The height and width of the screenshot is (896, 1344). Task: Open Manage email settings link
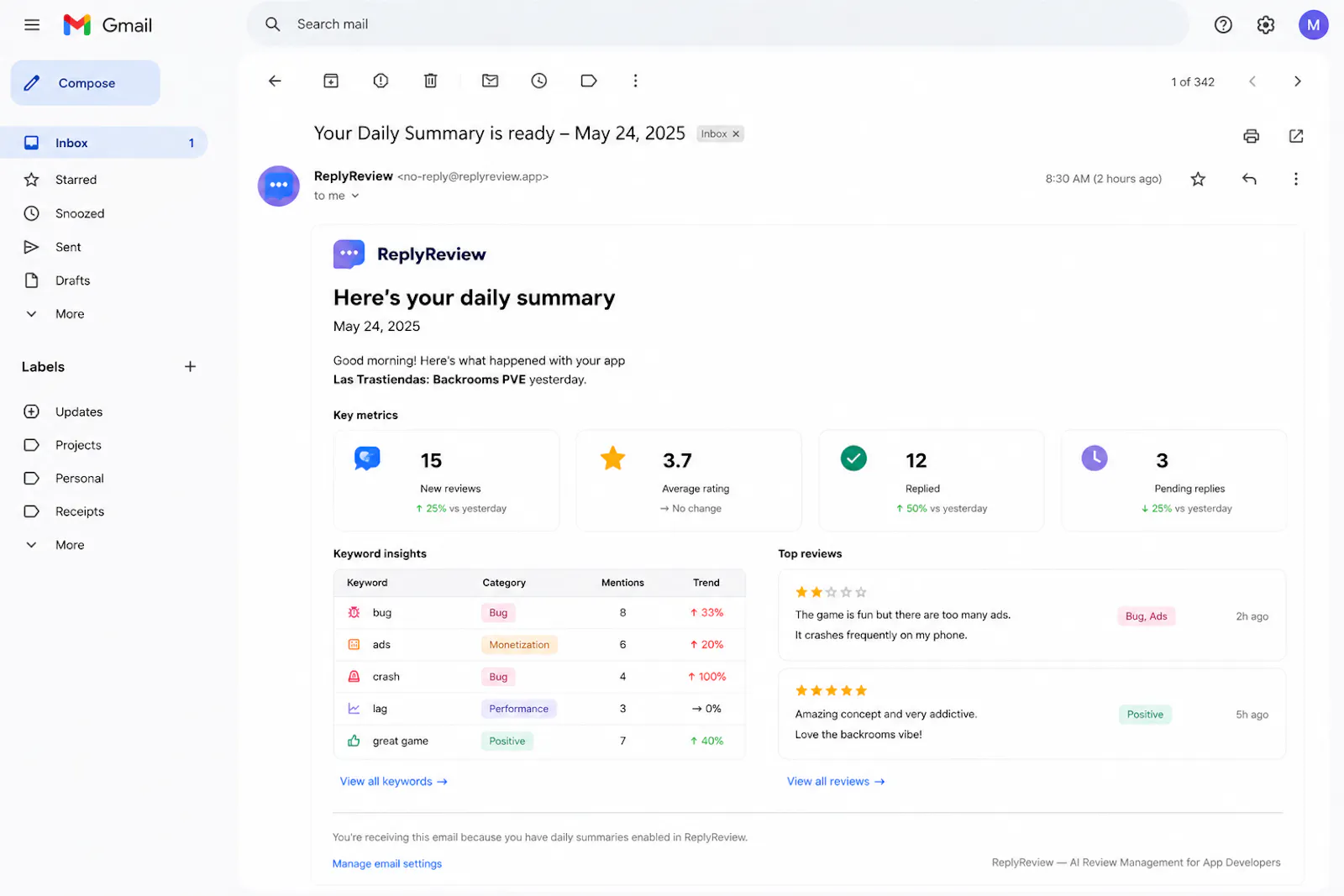[x=387, y=863]
